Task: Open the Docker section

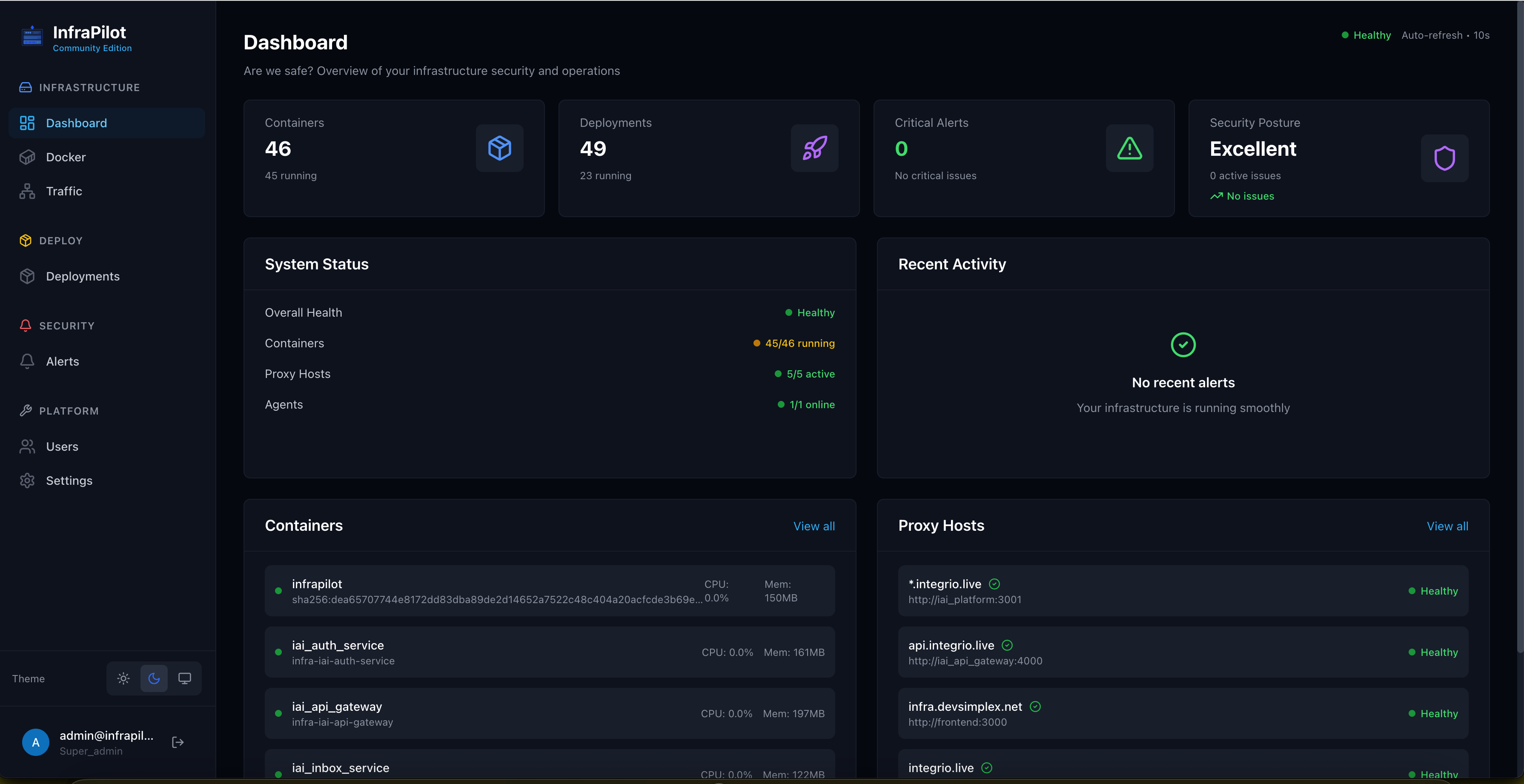Action: pyautogui.click(x=106, y=157)
